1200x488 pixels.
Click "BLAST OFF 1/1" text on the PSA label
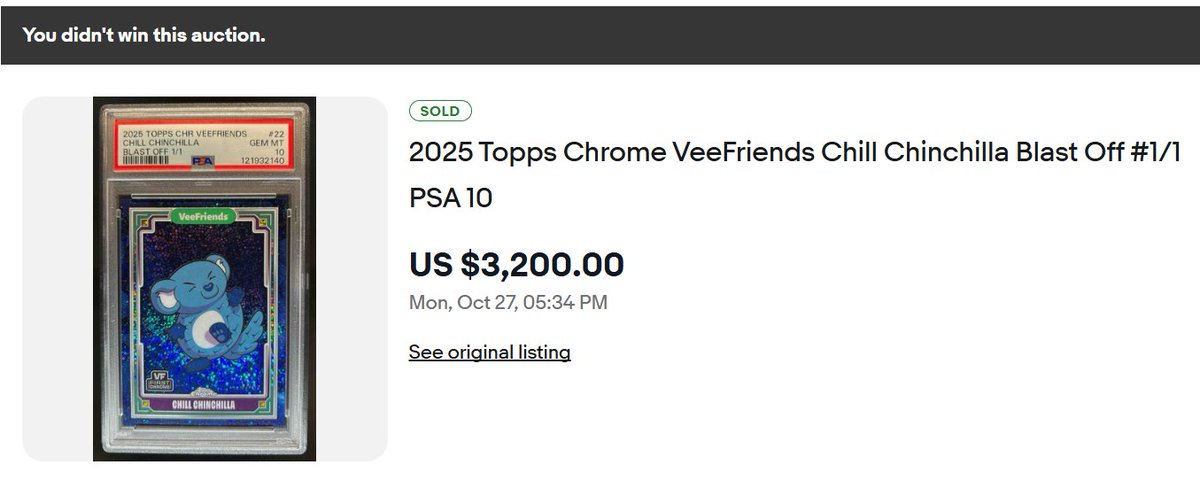coord(152,150)
